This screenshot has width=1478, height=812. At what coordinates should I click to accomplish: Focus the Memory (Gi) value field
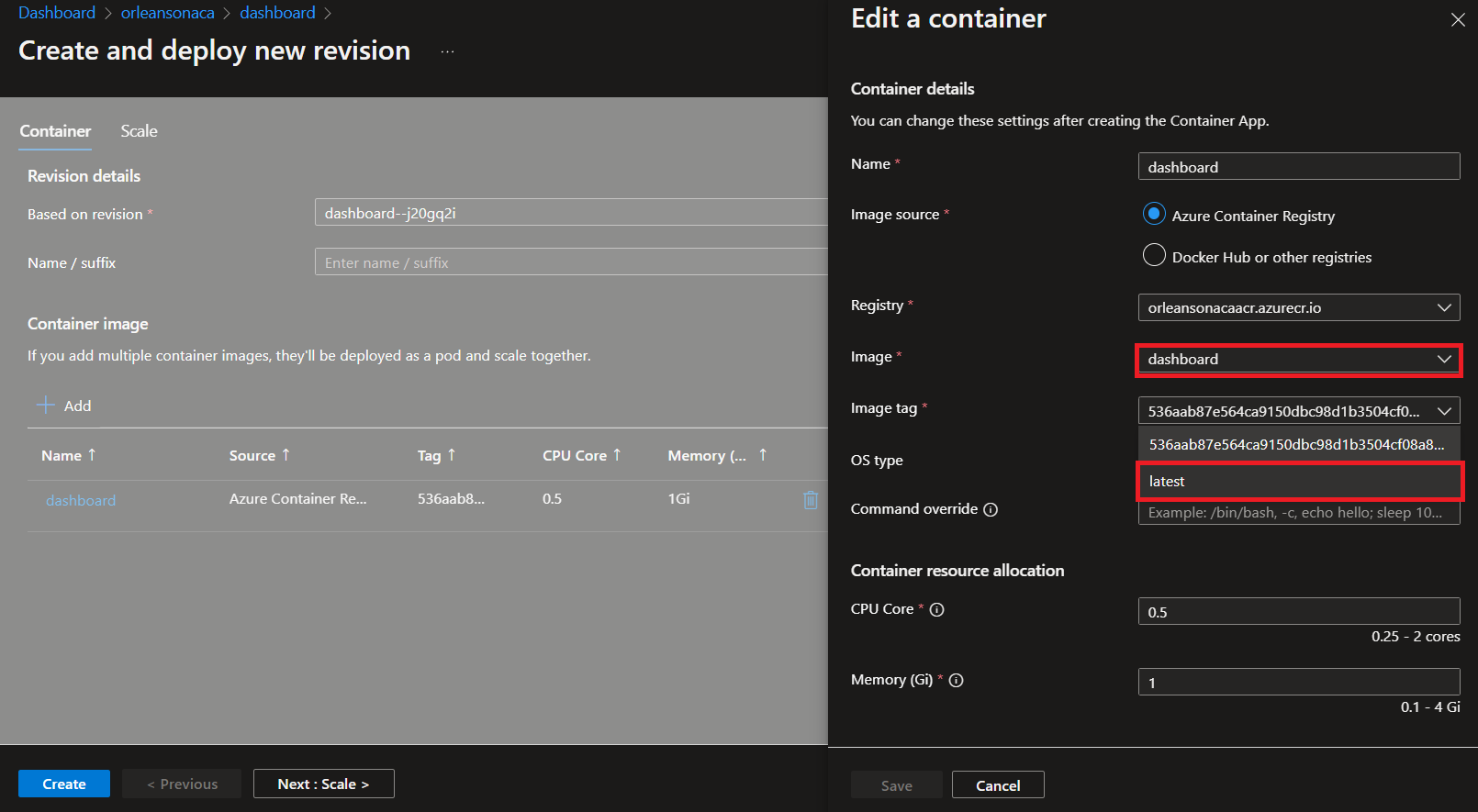[1299, 682]
